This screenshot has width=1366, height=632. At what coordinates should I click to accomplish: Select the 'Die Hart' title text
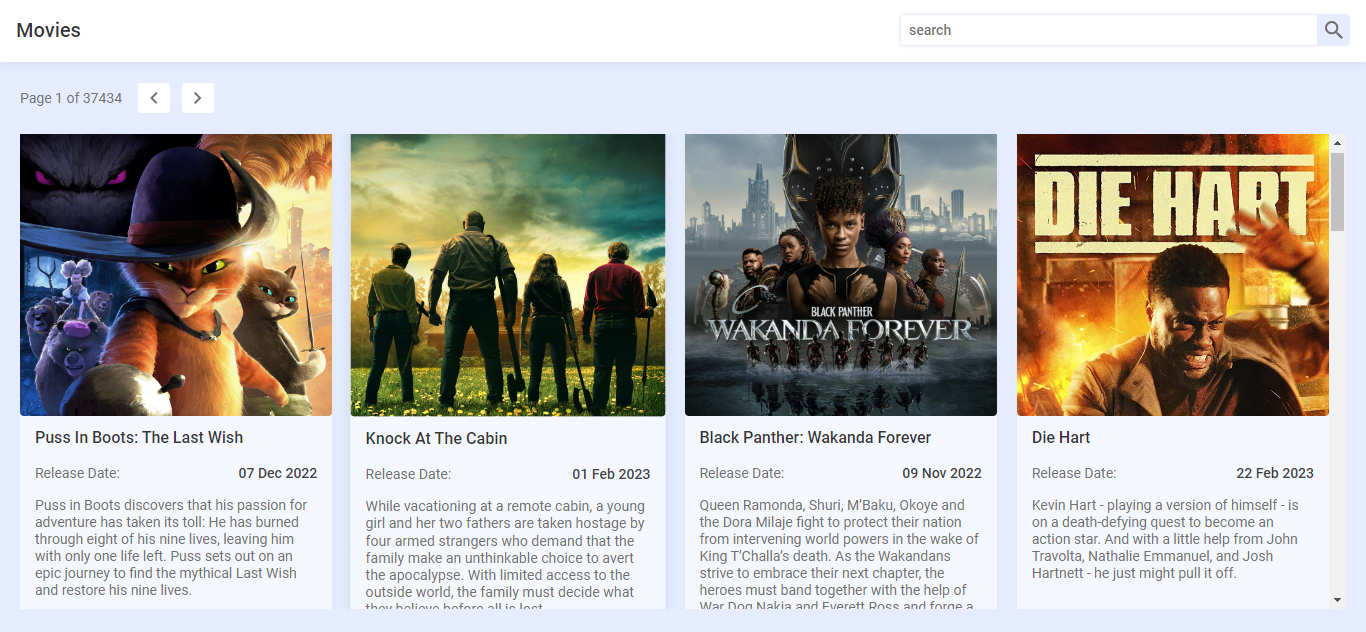click(1061, 438)
